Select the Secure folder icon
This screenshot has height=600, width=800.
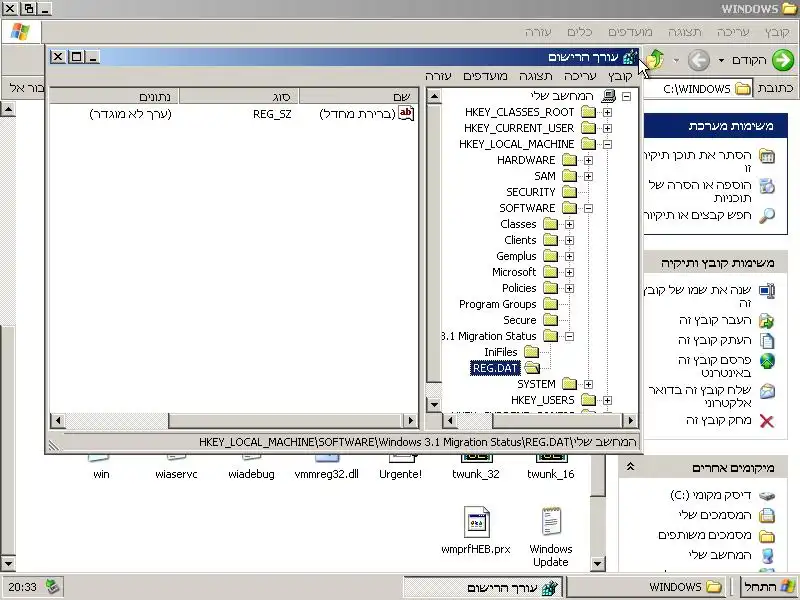tap(551, 320)
